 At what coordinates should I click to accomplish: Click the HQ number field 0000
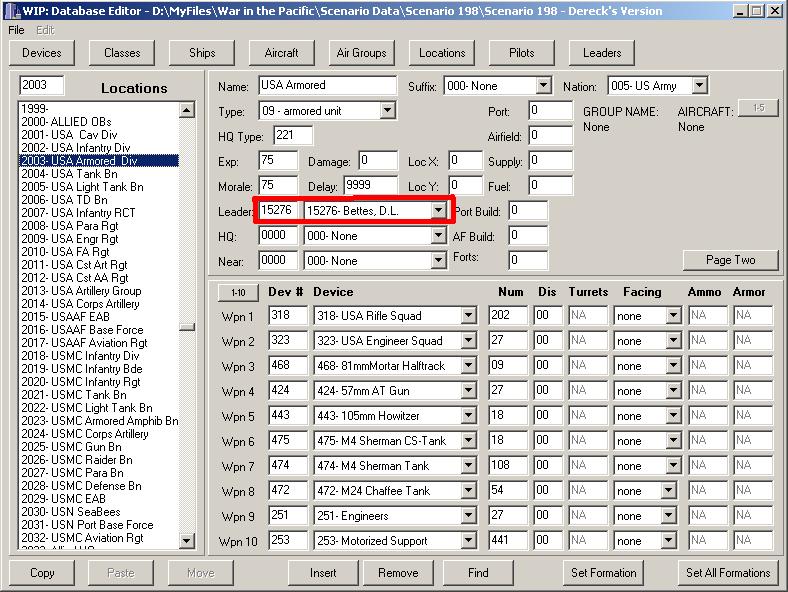[x=278, y=236]
